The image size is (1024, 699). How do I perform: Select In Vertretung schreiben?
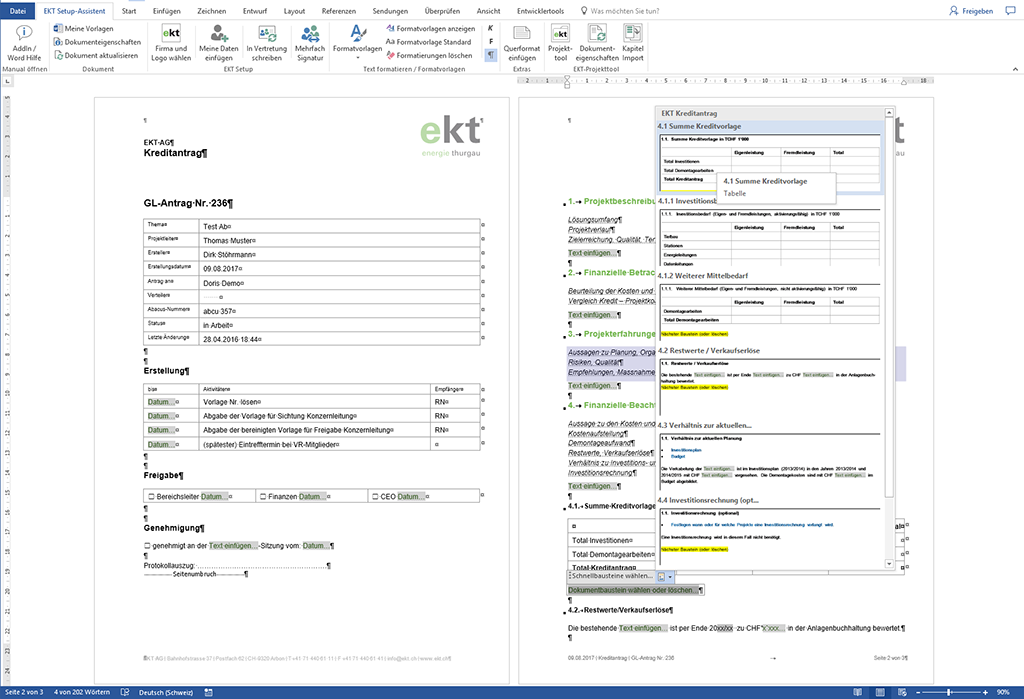pyautogui.click(x=266, y=43)
